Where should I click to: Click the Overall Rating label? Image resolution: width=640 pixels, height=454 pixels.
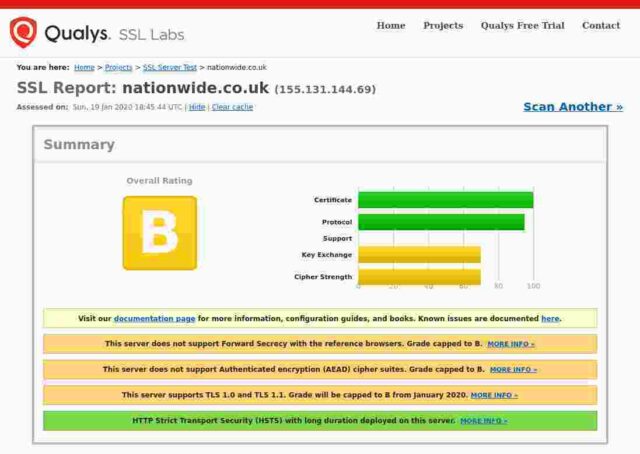click(x=159, y=181)
